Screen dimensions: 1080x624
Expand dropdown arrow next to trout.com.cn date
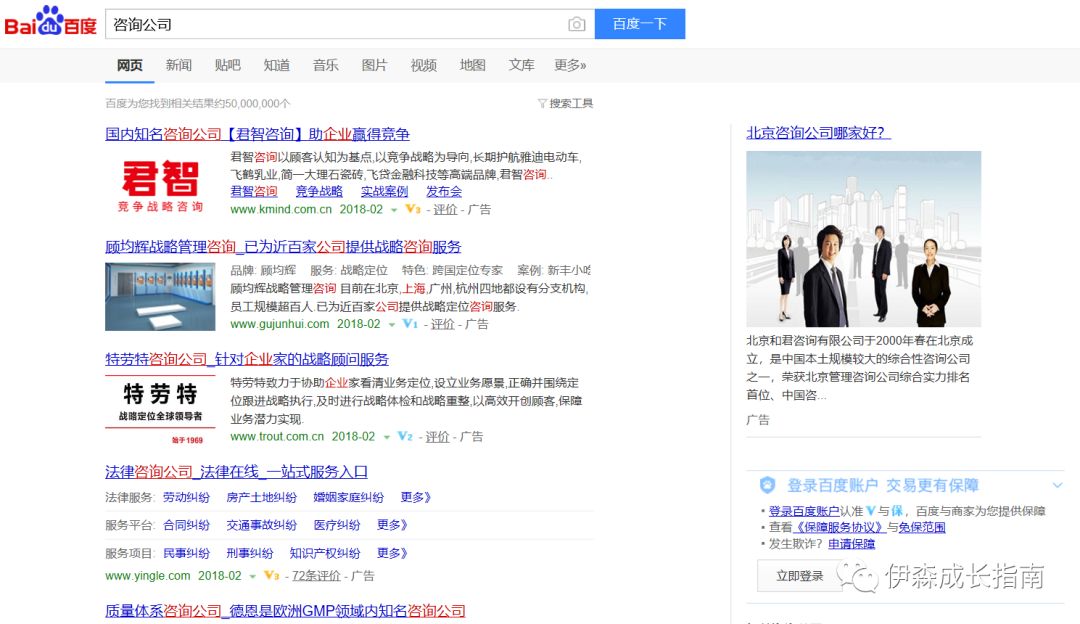click(386, 437)
